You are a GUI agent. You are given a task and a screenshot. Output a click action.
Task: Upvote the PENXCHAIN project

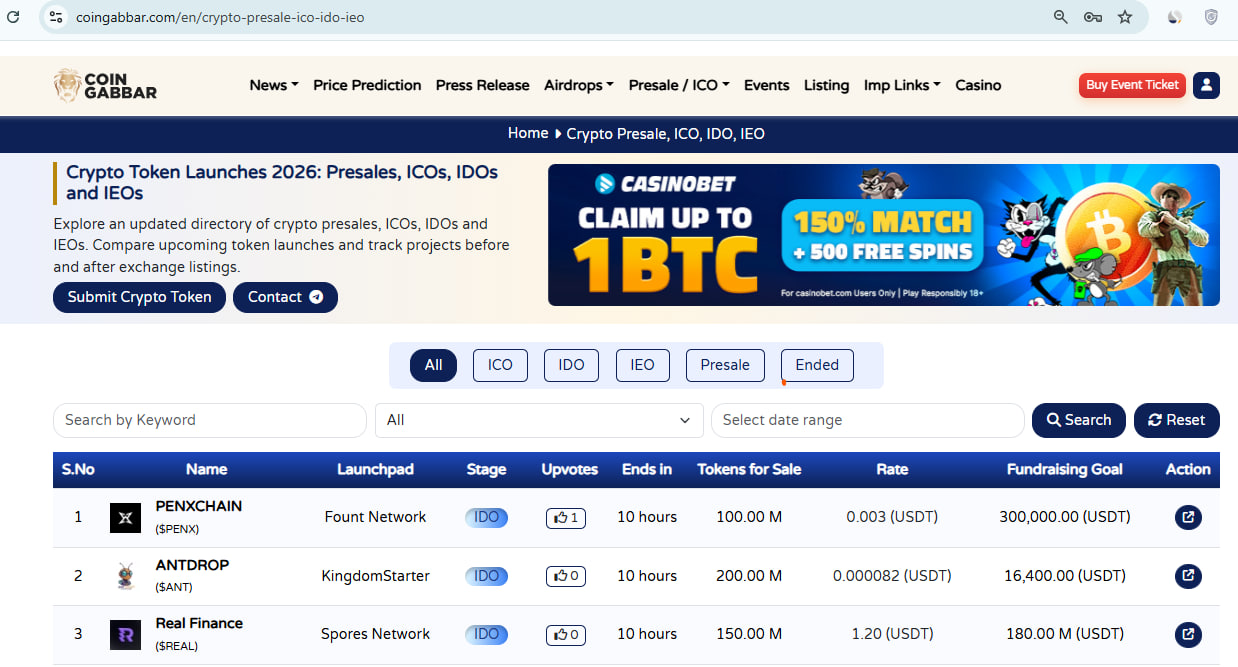click(565, 517)
